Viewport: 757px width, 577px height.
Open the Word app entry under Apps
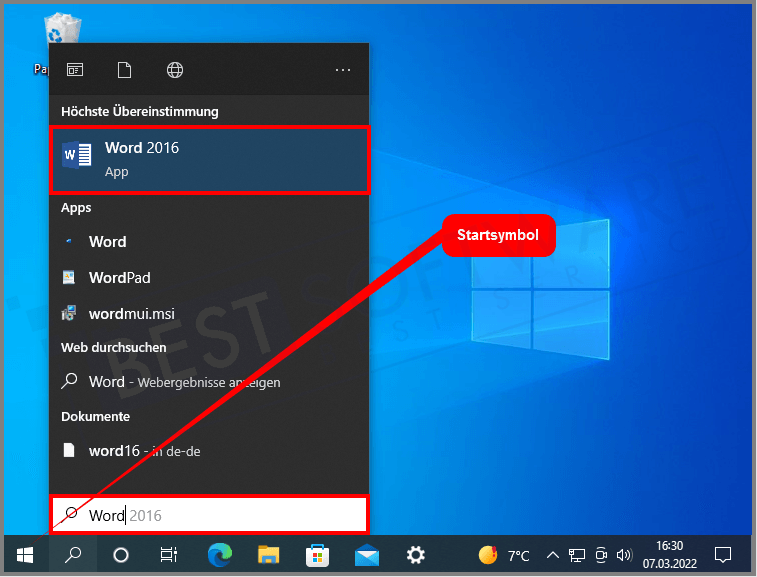107,241
